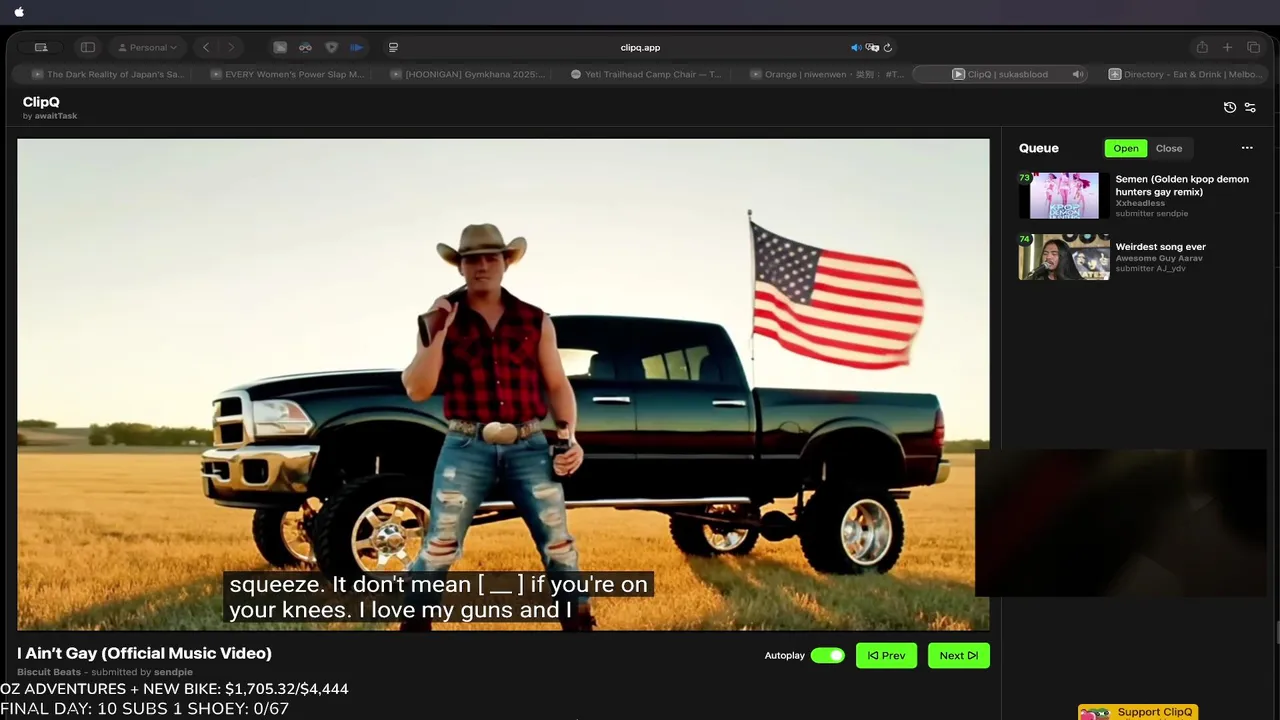
Task: Open the ClipQ settings sliders icon
Action: coord(1250,107)
